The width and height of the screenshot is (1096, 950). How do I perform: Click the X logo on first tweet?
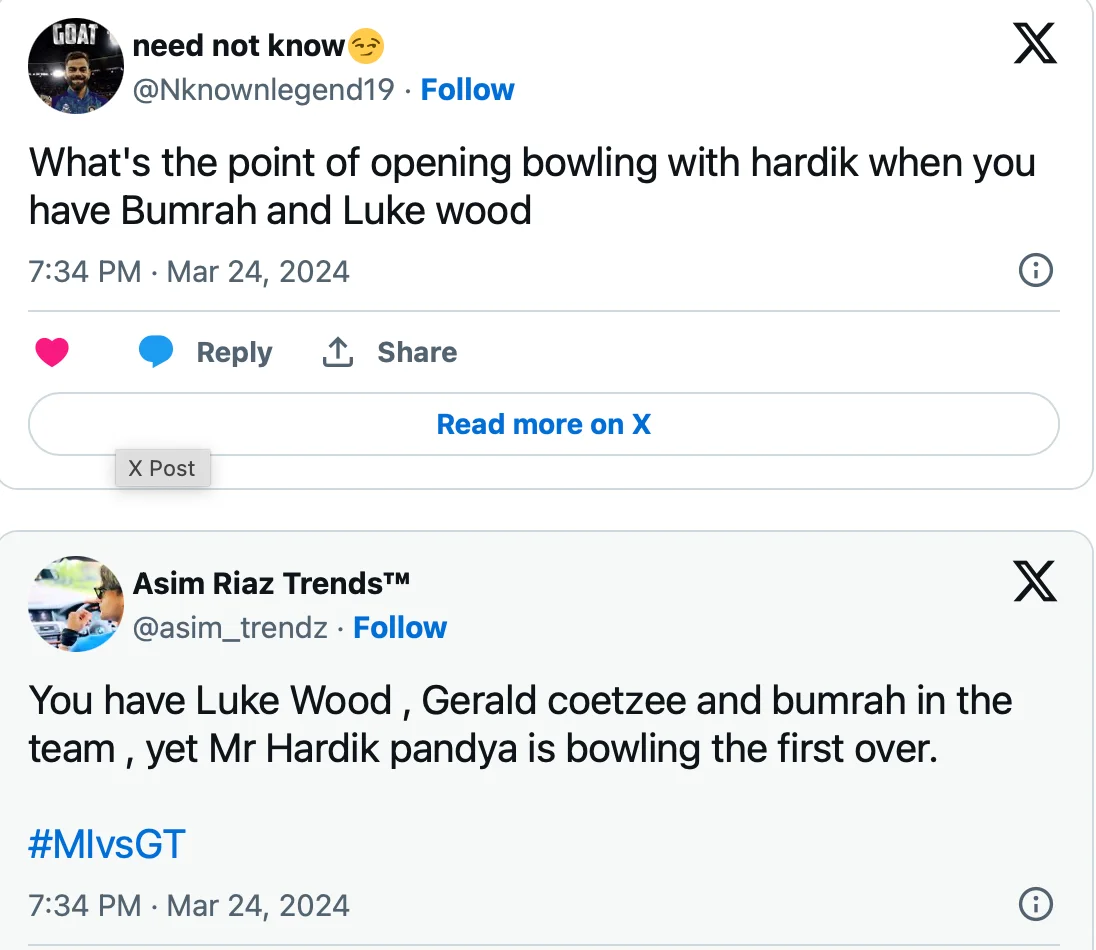[1035, 43]
